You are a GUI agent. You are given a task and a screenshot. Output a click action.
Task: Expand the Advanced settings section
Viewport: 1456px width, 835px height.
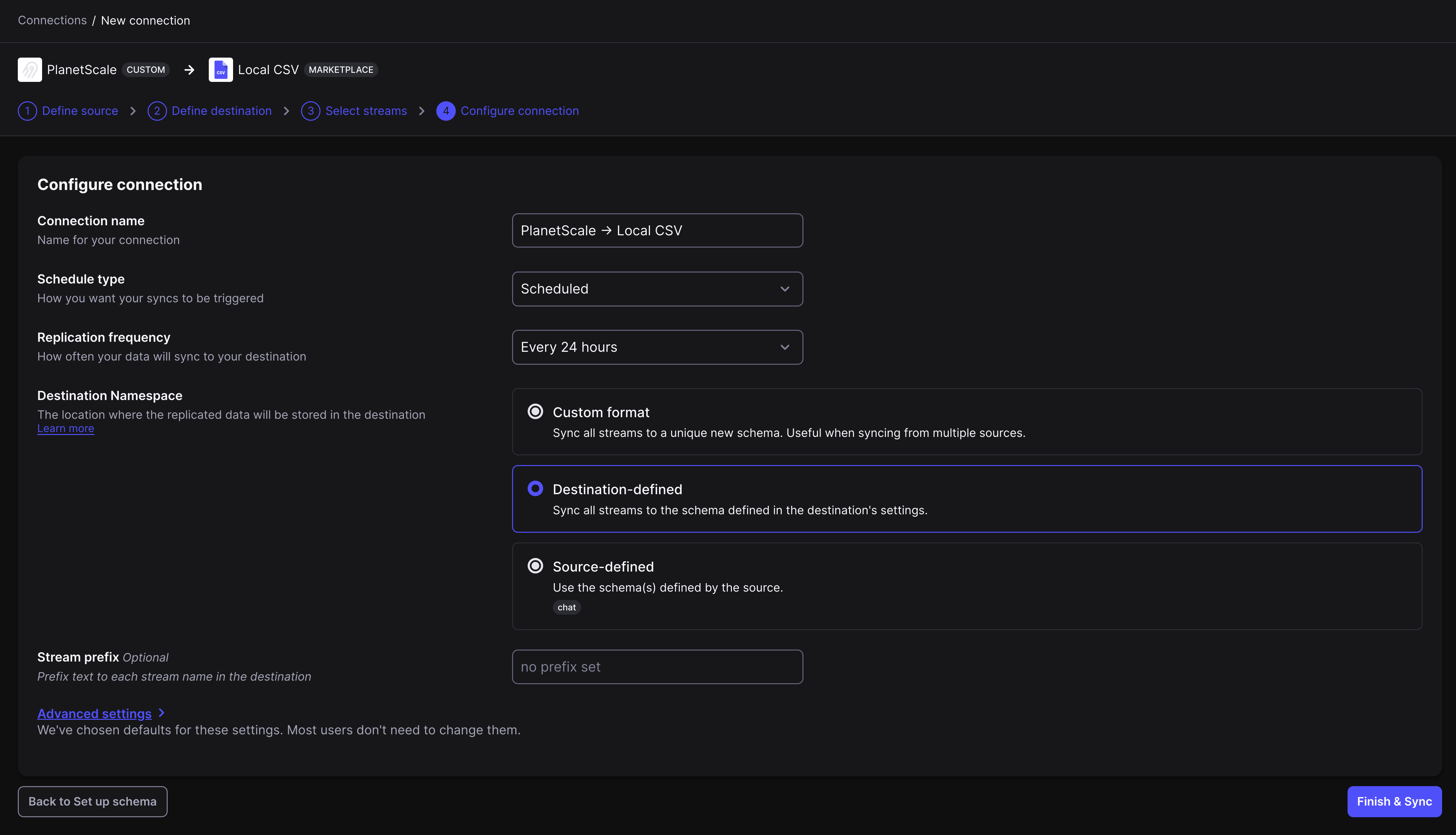coord(95,713)
